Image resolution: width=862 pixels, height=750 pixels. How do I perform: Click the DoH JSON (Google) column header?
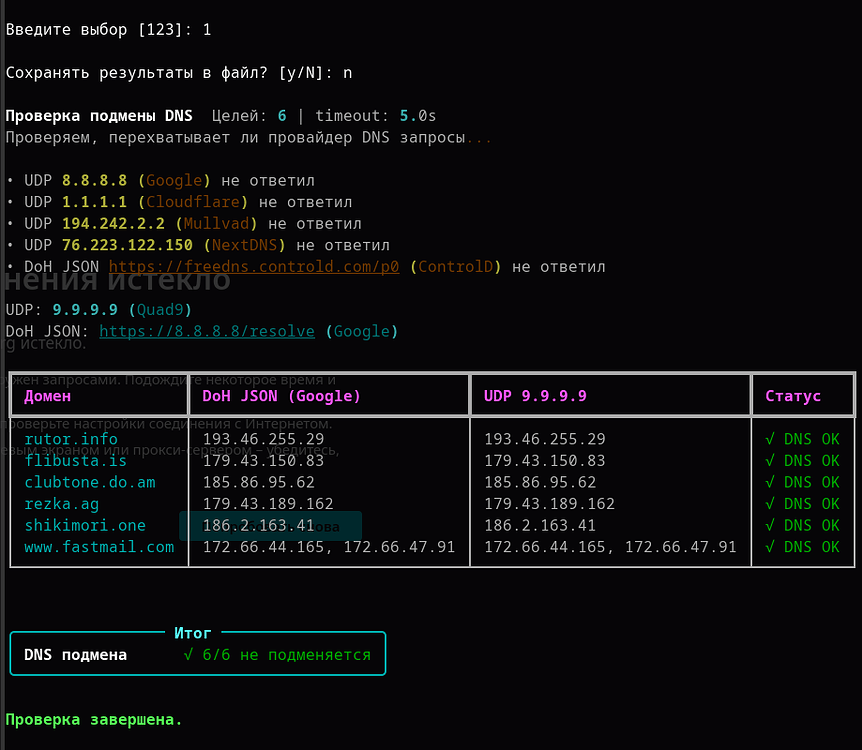click(281, 396)
